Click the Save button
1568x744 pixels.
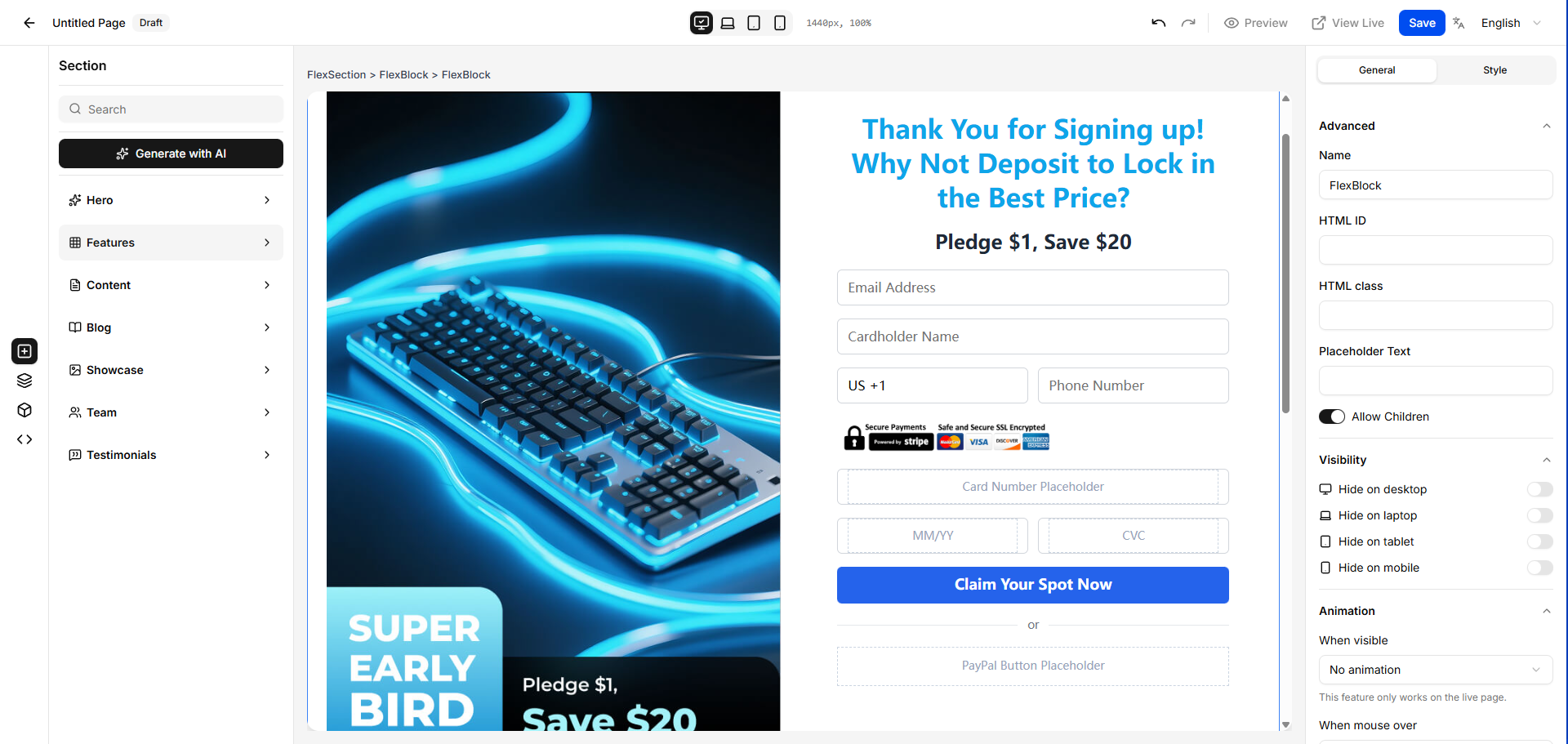[1422, 23]
